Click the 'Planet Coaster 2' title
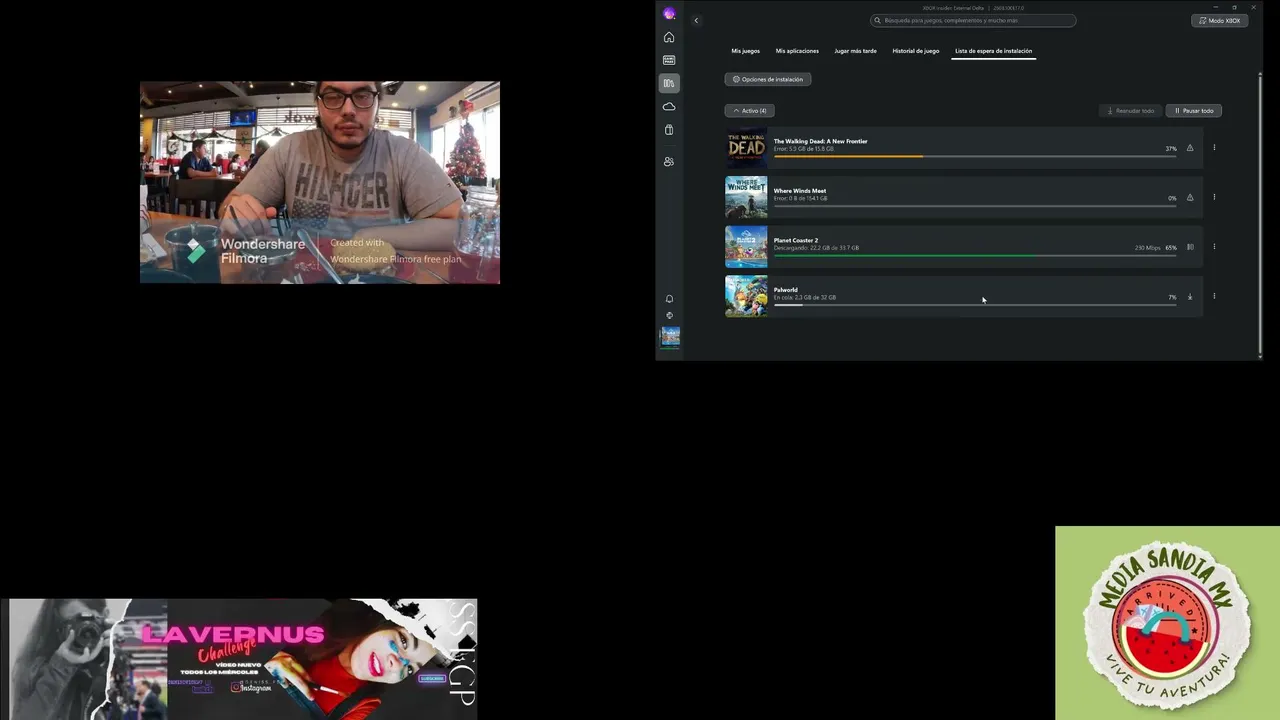This screenshot has height=720, width=1280. (x=796, y=240)
